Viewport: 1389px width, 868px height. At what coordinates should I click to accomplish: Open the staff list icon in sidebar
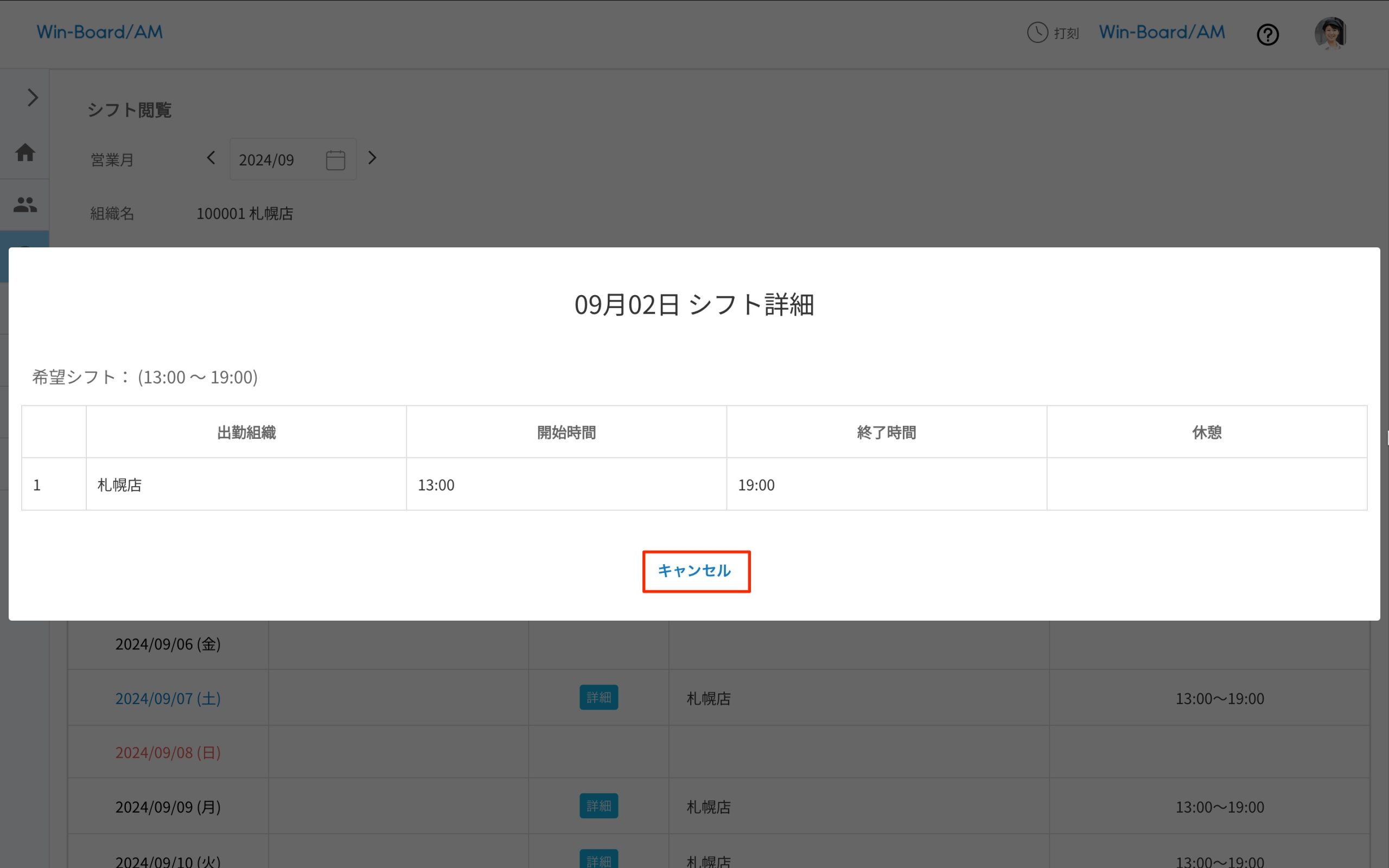tap(26, 205)
